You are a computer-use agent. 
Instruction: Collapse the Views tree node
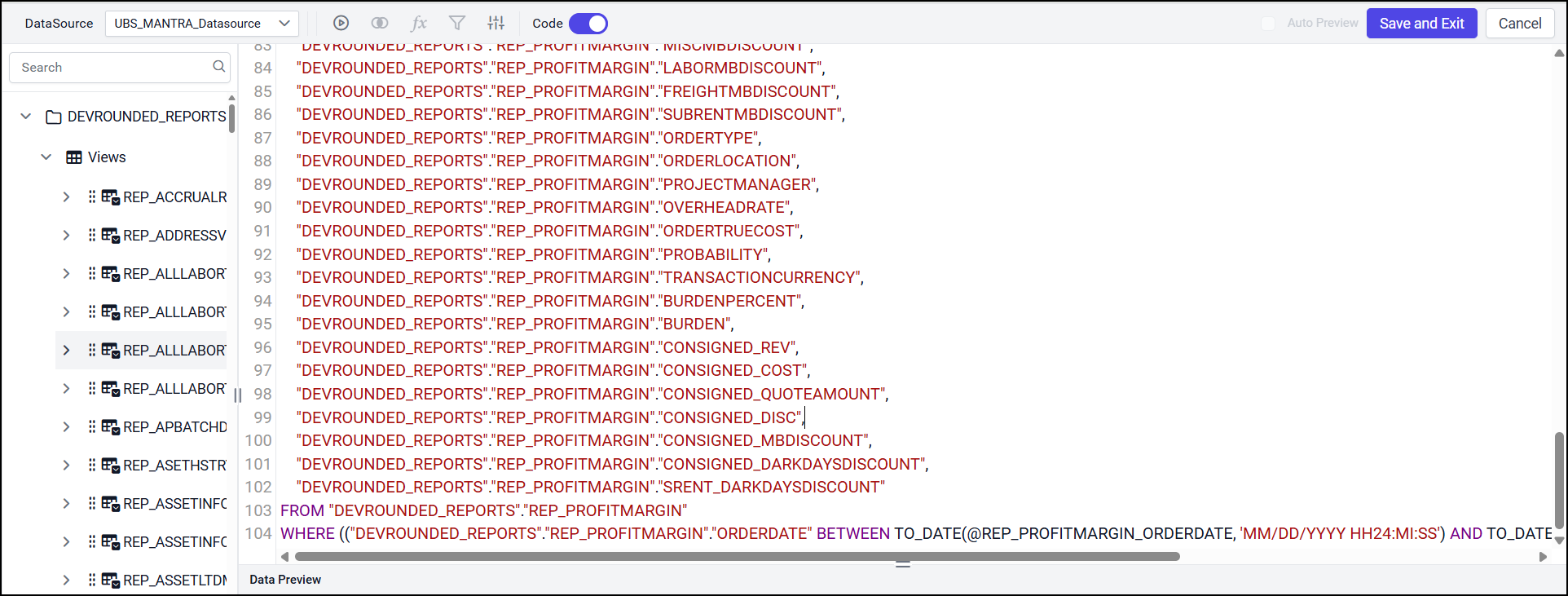46,157
